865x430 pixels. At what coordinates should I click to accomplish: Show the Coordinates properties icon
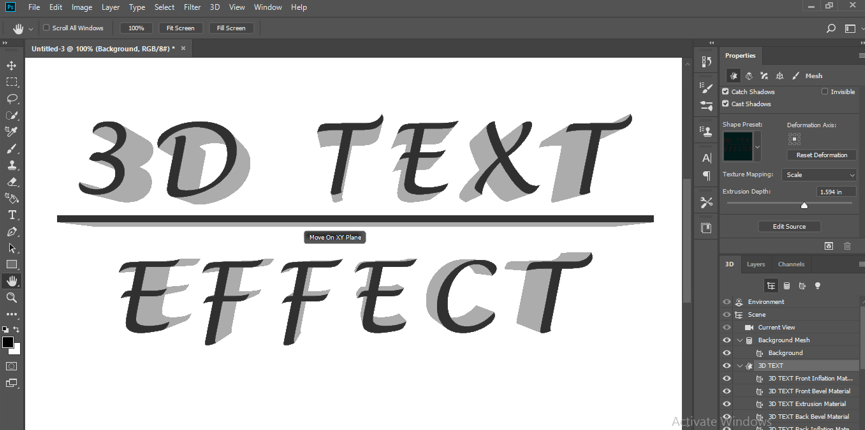point(779,76)
